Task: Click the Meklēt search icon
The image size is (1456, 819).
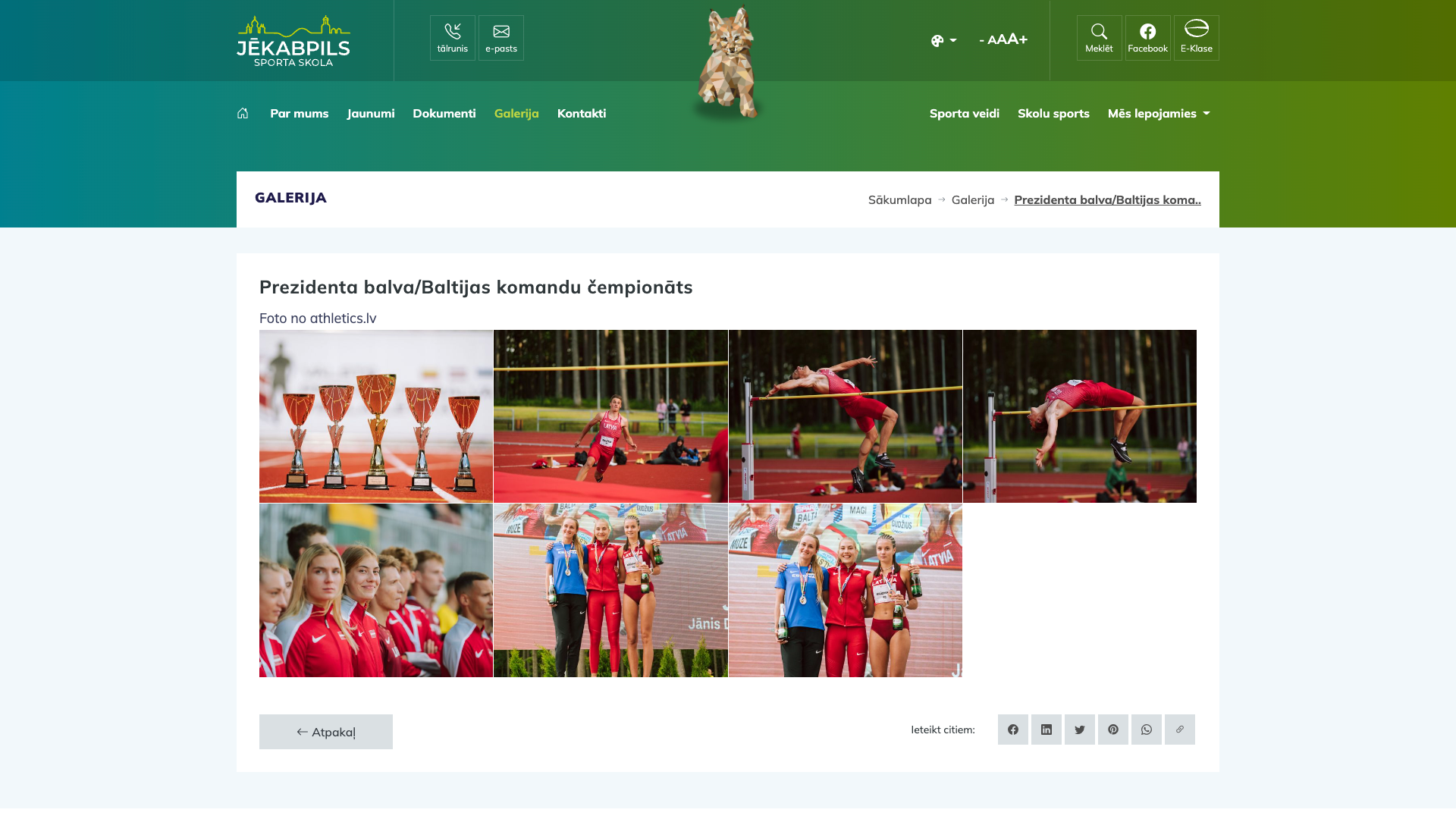Action: coord(1099,38)
